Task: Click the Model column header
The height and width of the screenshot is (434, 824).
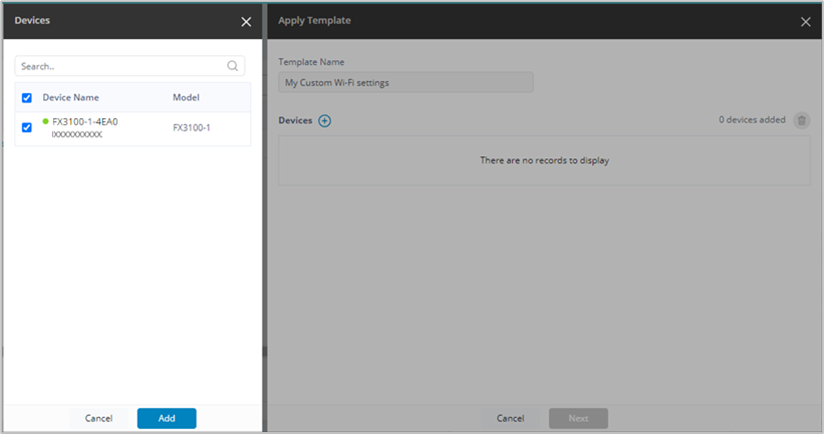Action: tap(186, 97)
